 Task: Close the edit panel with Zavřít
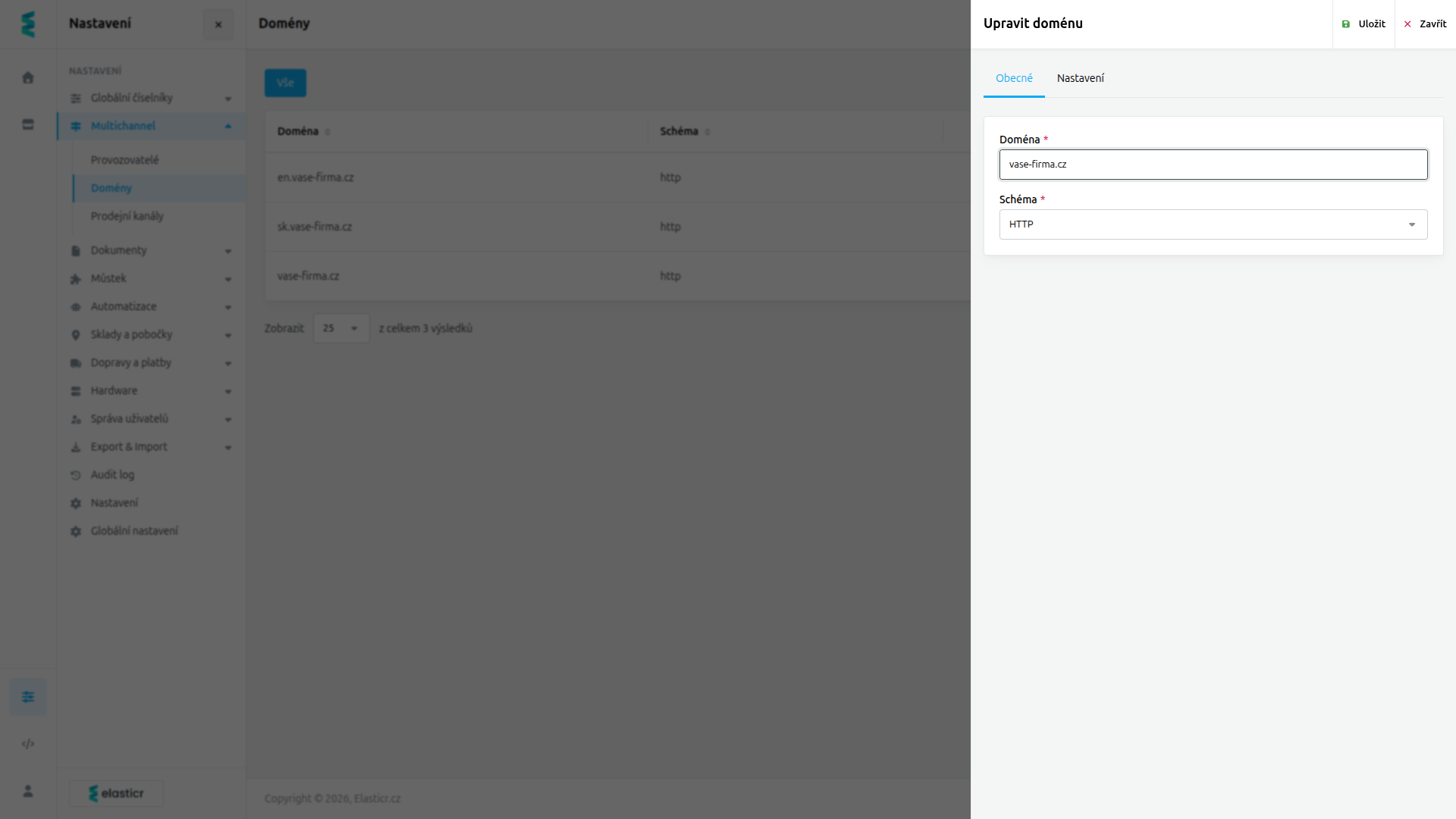pos(1426,24)
